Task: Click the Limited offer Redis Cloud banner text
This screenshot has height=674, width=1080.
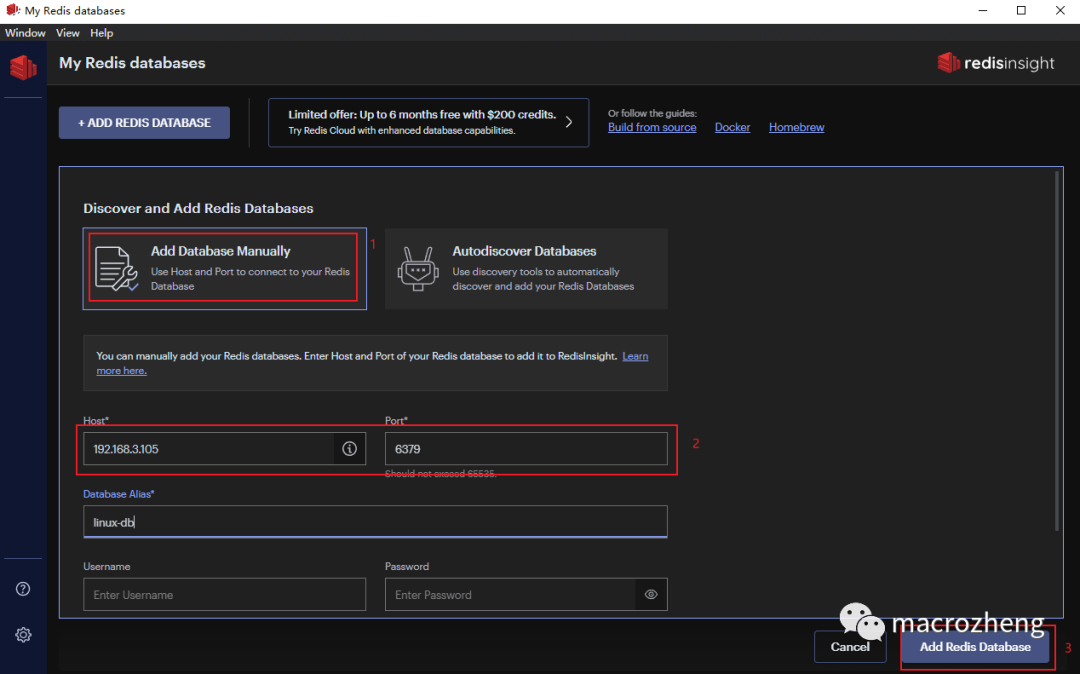Action: click(x=422, y=122)
